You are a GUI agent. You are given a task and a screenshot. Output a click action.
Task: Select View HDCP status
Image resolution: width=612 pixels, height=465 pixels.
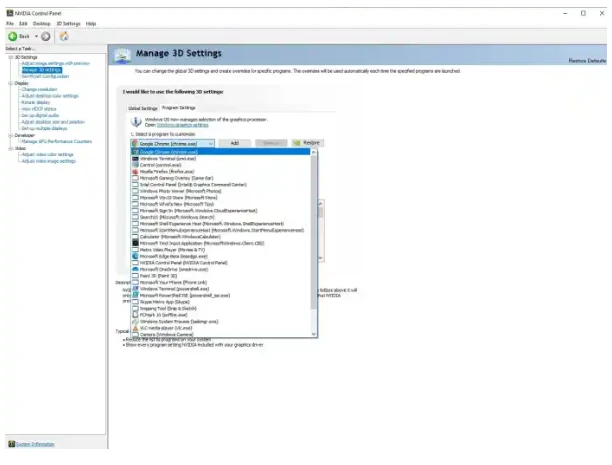click(x=39, y=109)
